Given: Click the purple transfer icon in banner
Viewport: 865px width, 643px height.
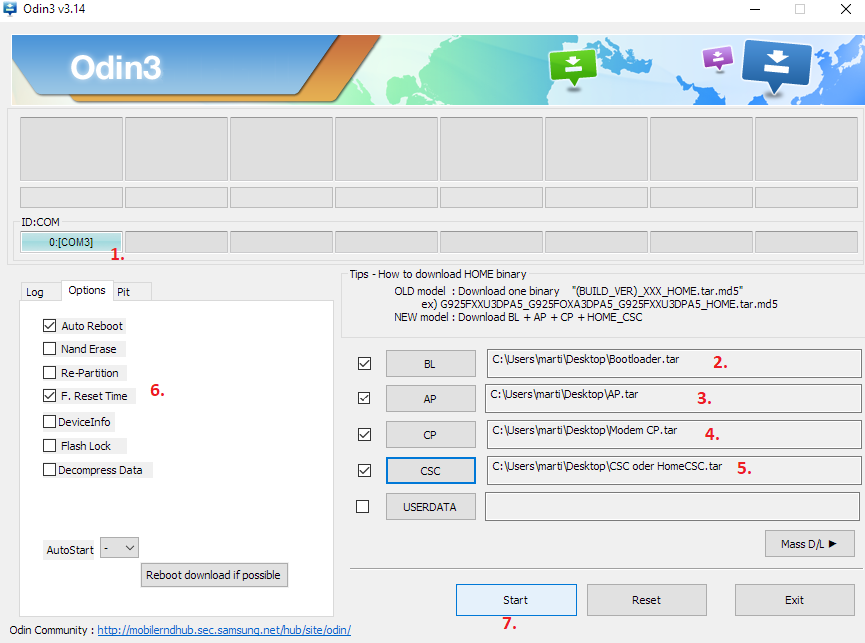Looking at the screenshot, I should click(717, 58).
